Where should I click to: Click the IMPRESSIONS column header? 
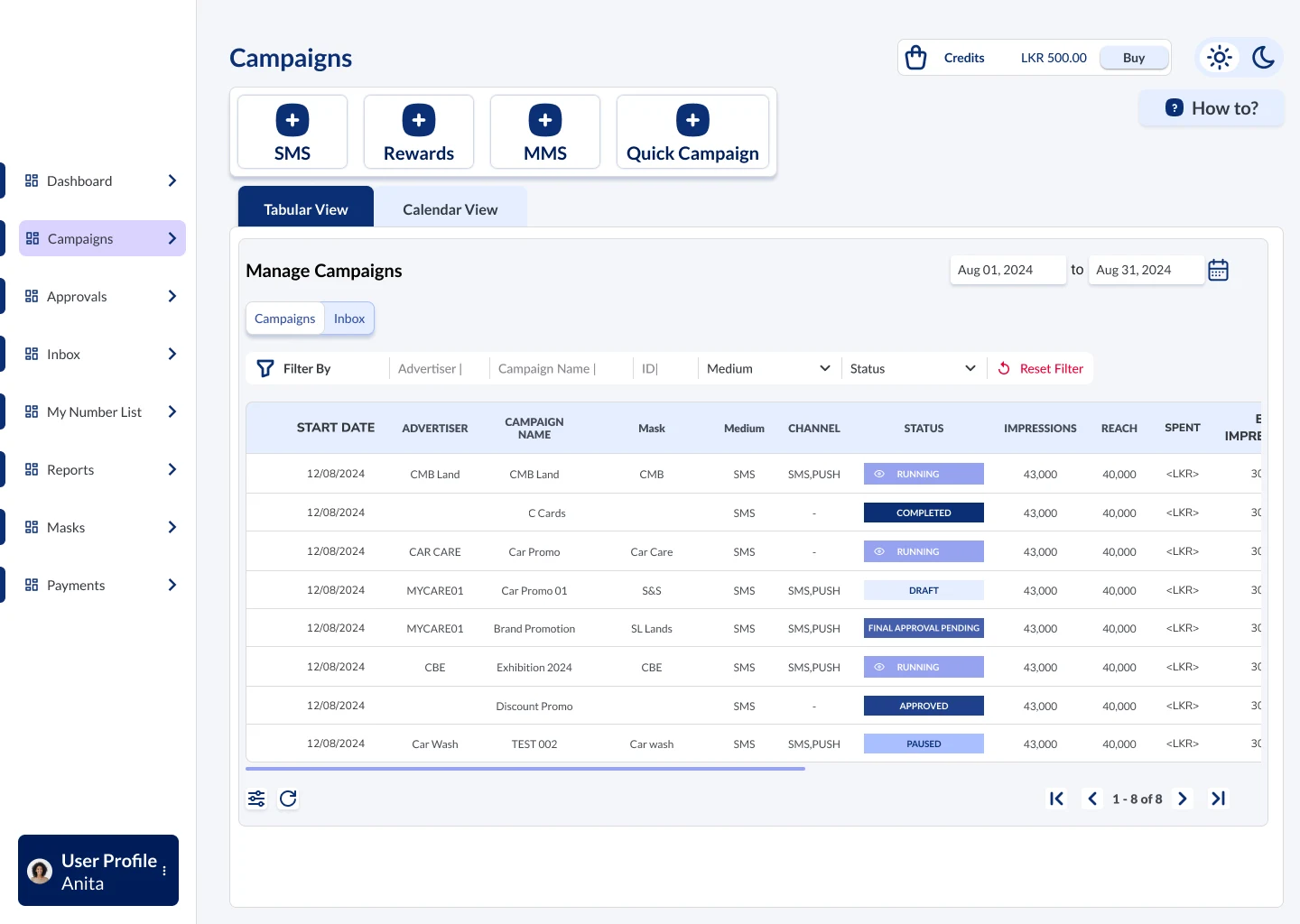pos(1040,428)
